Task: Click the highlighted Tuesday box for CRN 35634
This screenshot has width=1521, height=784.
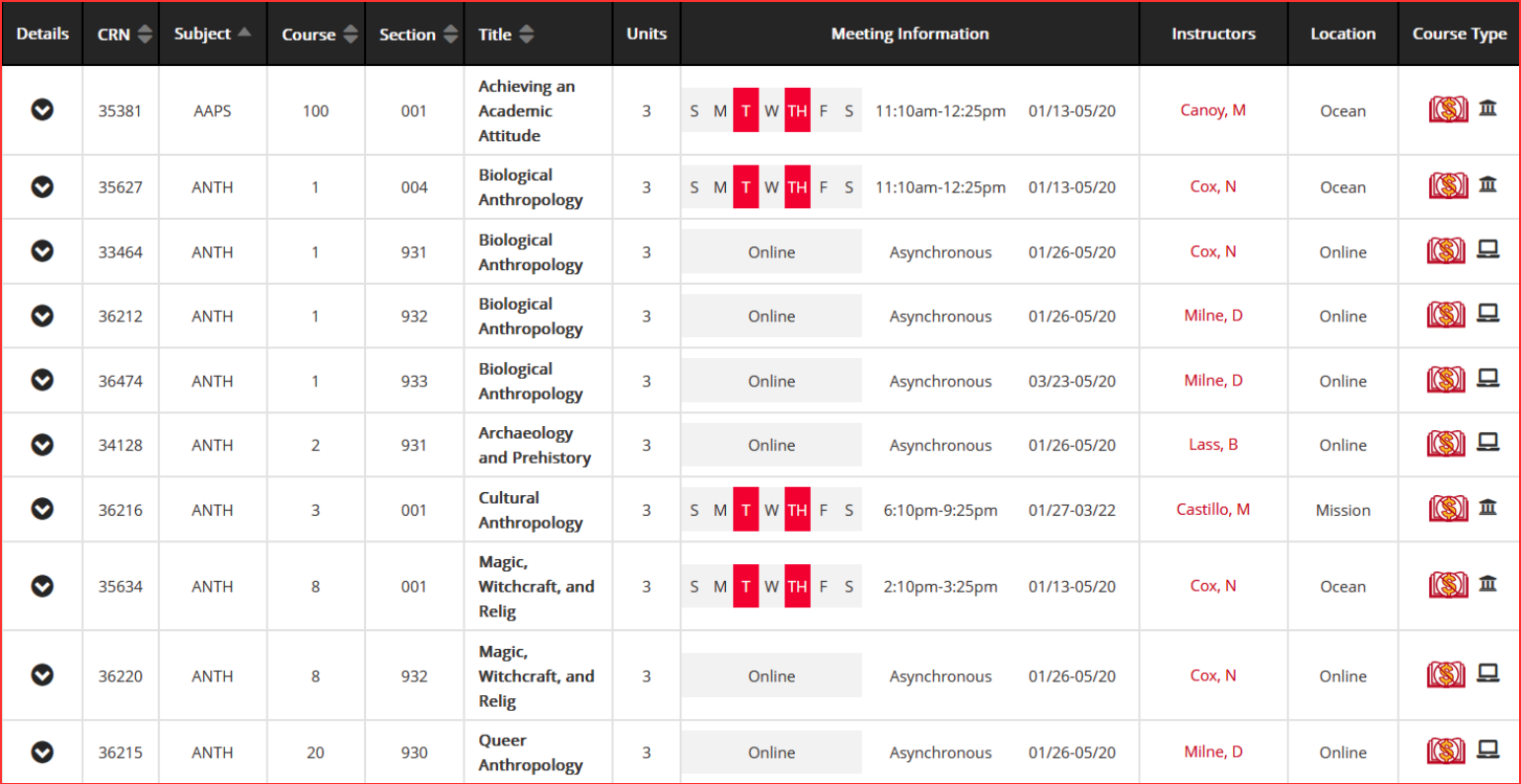Action: (746, 587)
